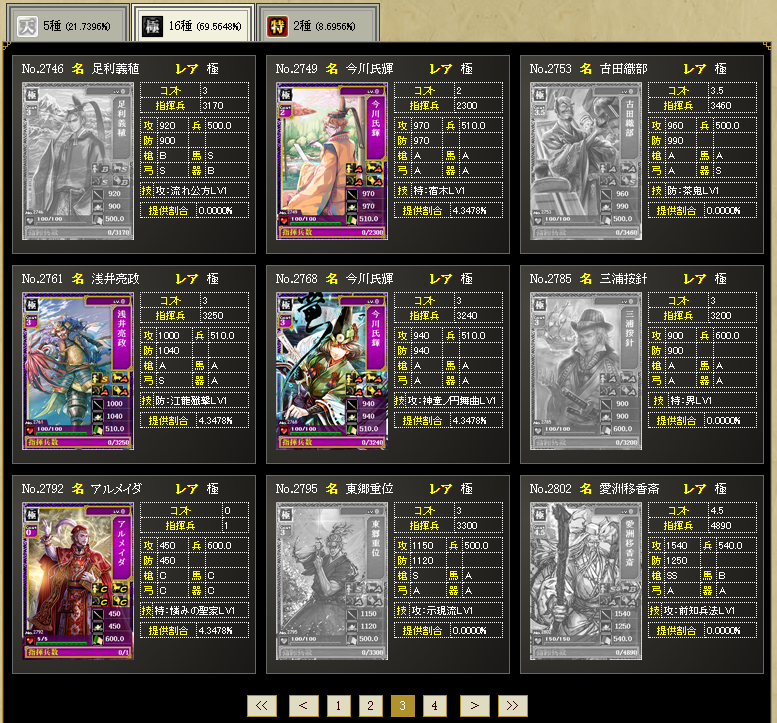Click the 極 rarity badge on 浅井亮政 card
This screenshot has height=723, width=777.
click(32, 305)
